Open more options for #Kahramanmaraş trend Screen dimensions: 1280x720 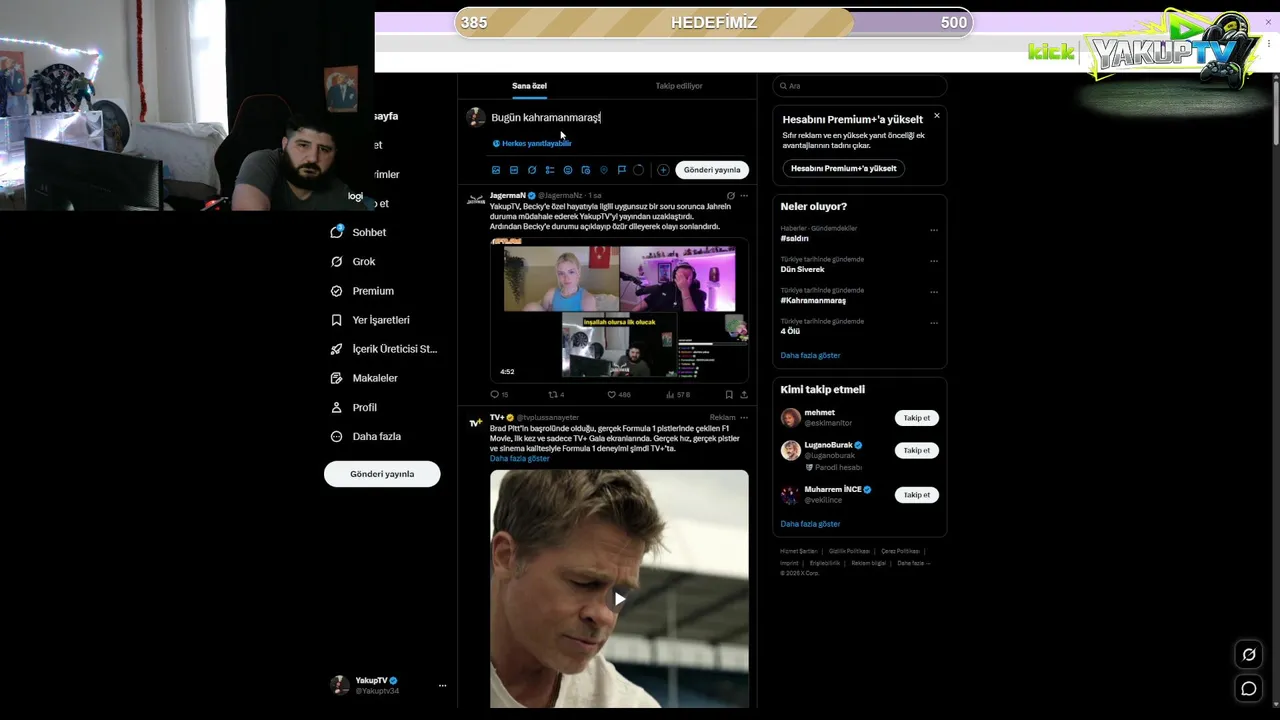(x=934, y=292)
